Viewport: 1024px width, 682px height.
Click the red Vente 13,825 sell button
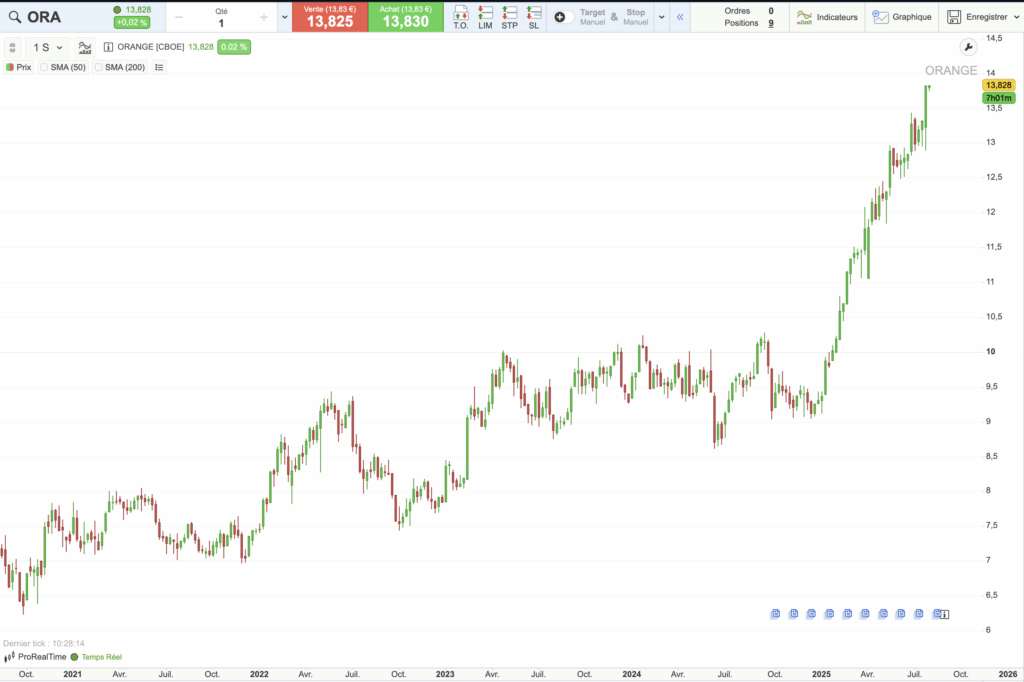tap(330, 17)
